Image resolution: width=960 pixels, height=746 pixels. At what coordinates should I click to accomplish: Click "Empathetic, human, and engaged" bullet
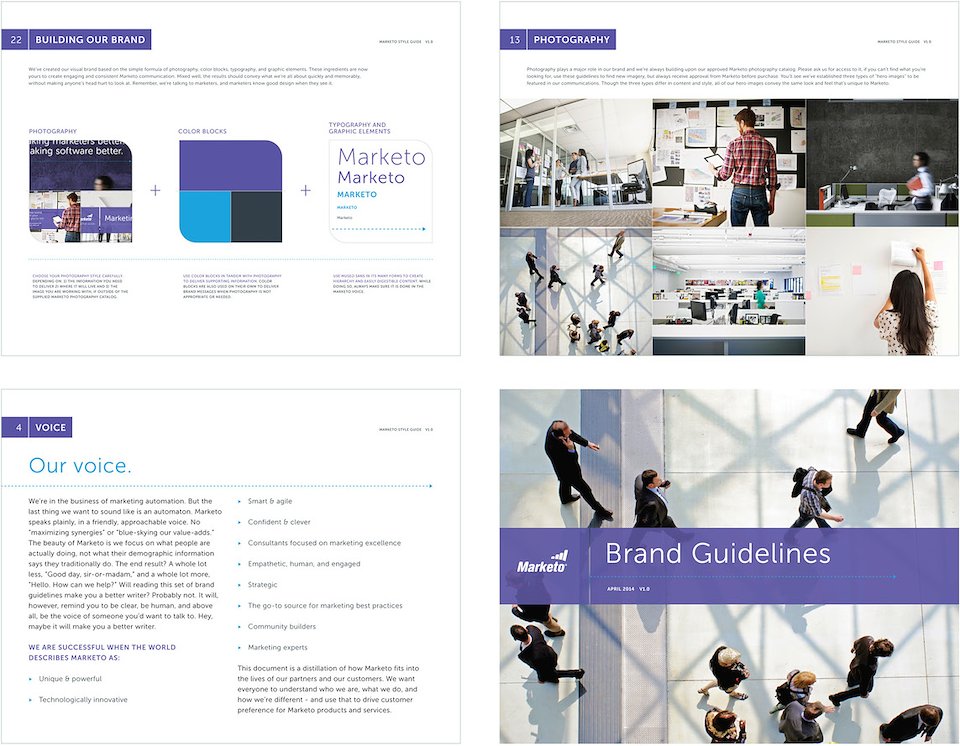click(x=304, y=563)
